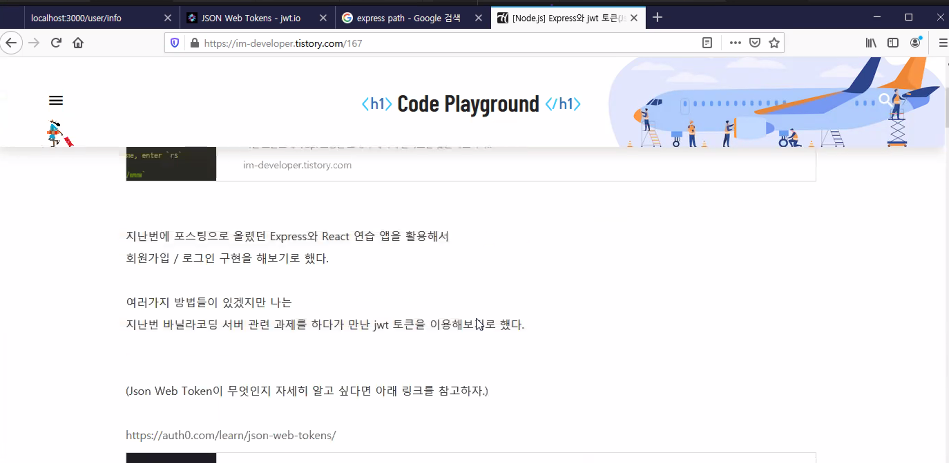Show the sidebars panel
Screen dimensions: 949x463
(x=893, y=43)
